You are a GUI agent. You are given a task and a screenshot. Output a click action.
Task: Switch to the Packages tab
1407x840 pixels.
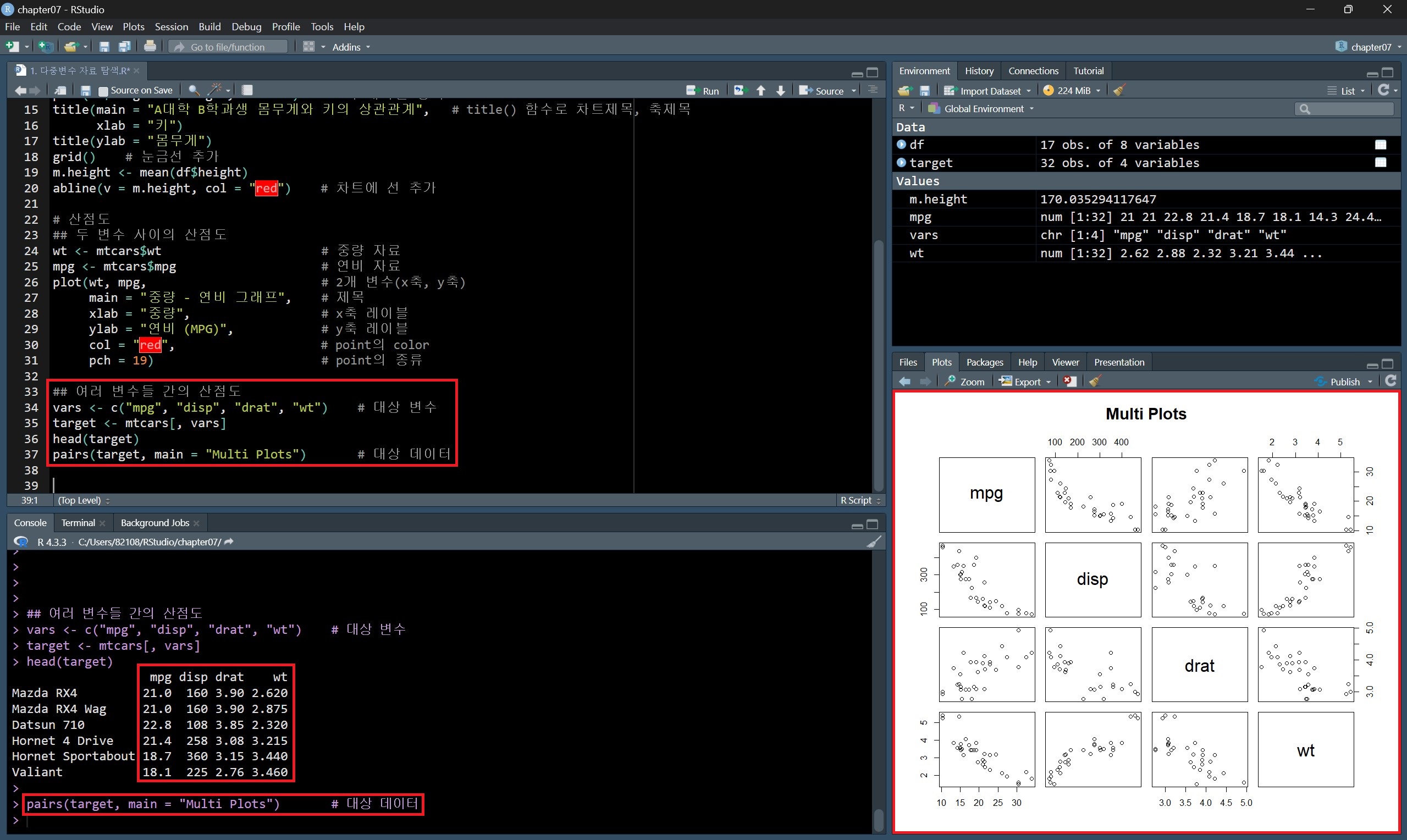click(984, 362)
